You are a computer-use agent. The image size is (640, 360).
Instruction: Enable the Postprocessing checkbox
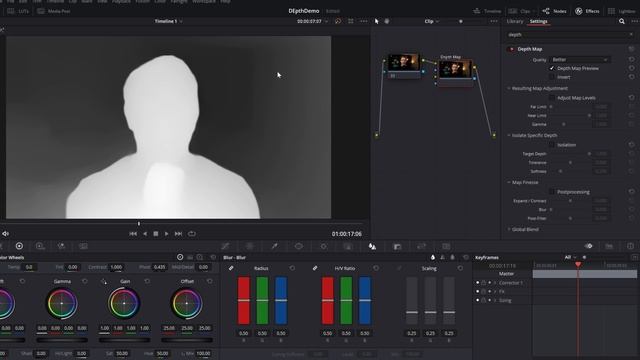552,192
